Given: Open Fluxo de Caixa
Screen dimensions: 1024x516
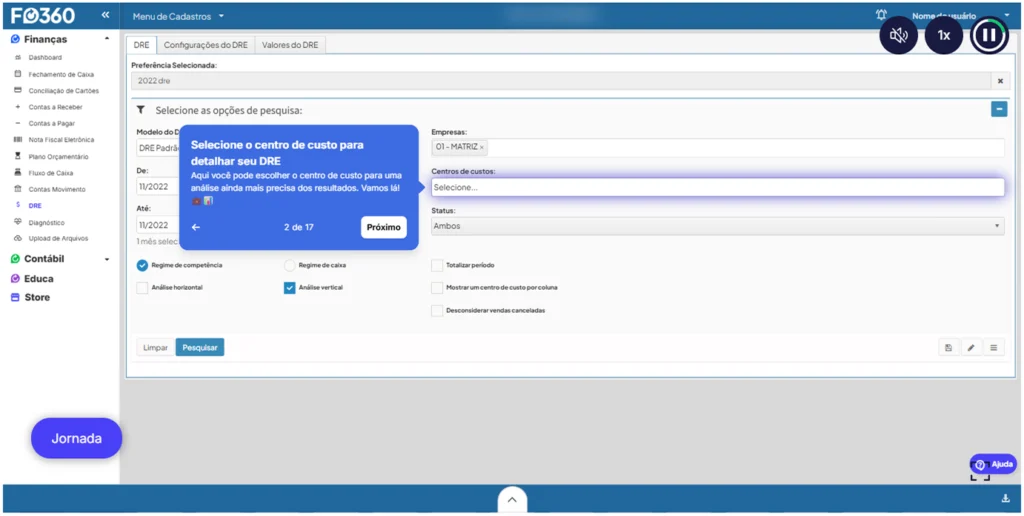Looking at the screenshot, I should (x=51, y=173).
